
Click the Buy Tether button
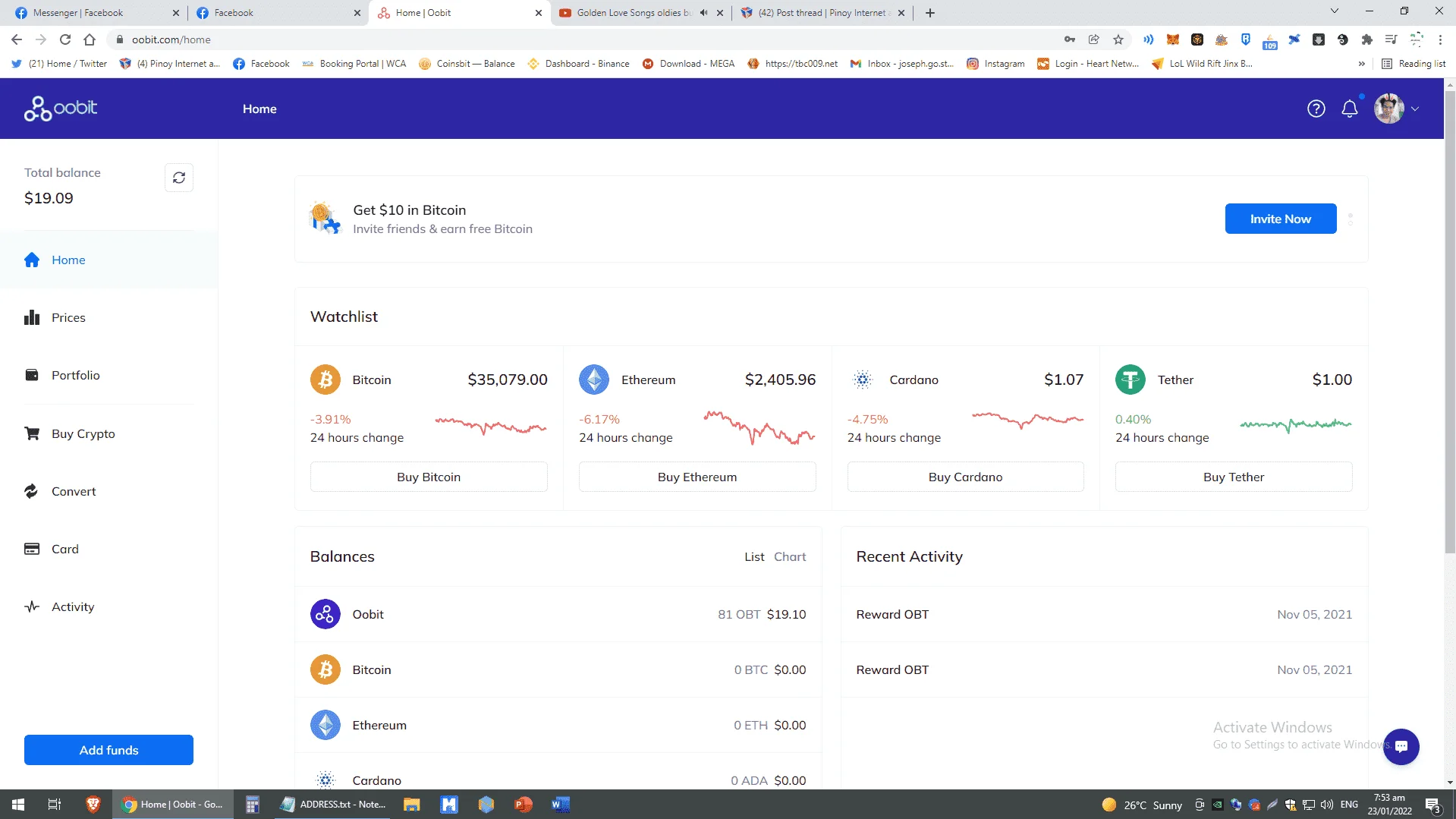click(1234, 477)
